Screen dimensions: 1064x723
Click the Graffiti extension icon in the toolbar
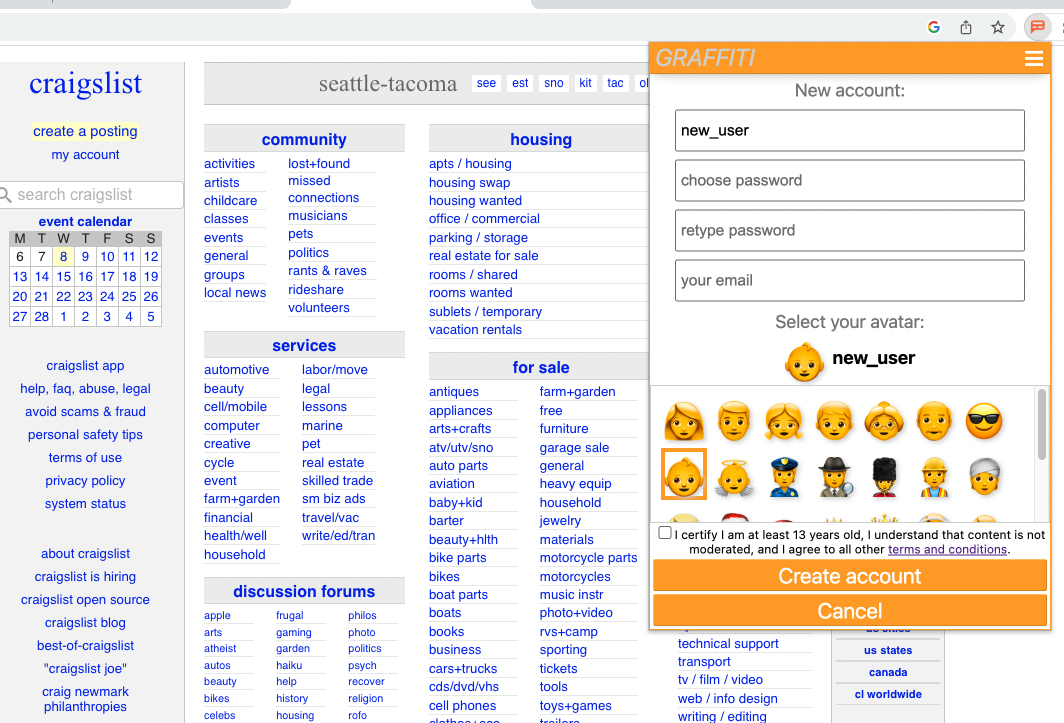1037,27
